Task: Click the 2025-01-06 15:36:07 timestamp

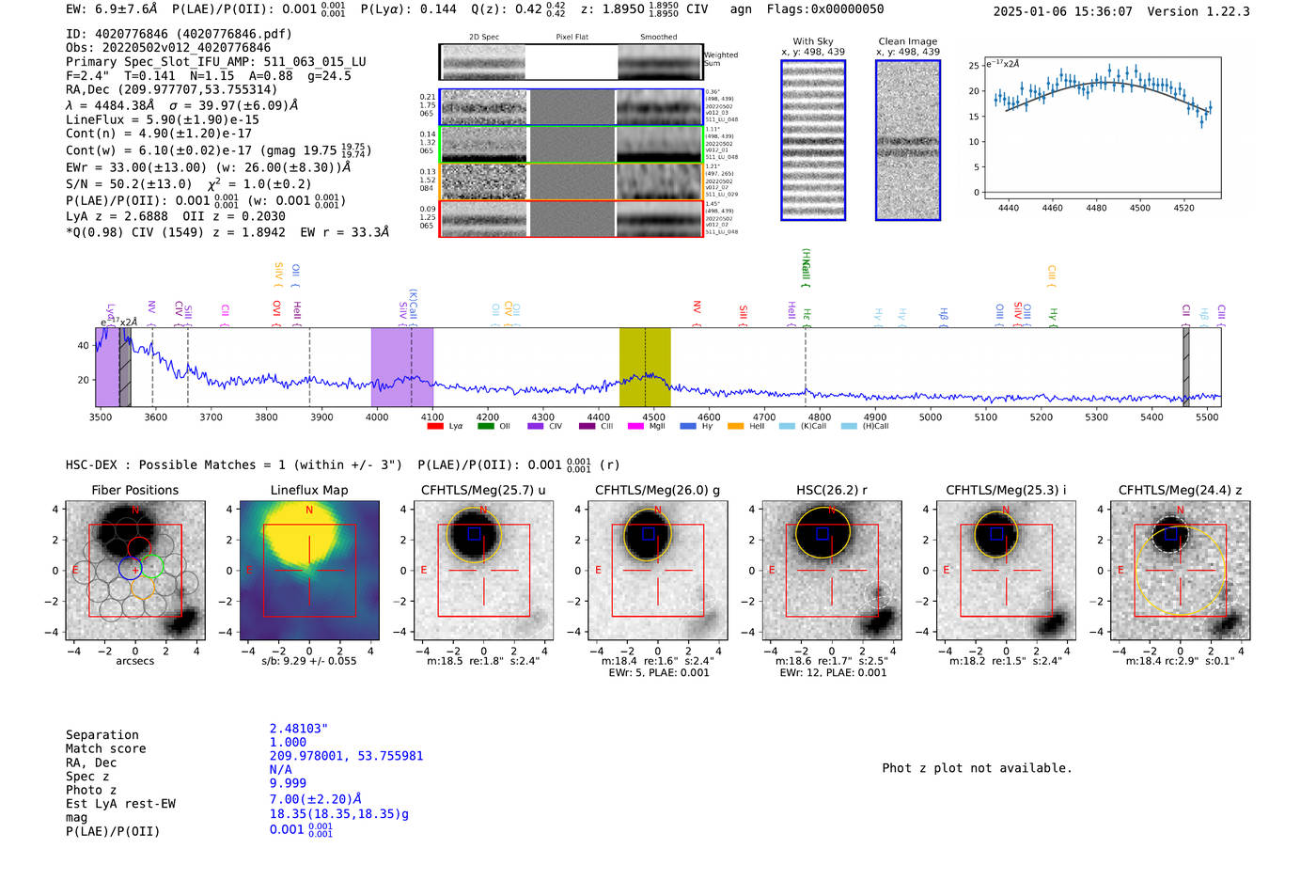Action: pyautogui.click(x=1063, y=11)
